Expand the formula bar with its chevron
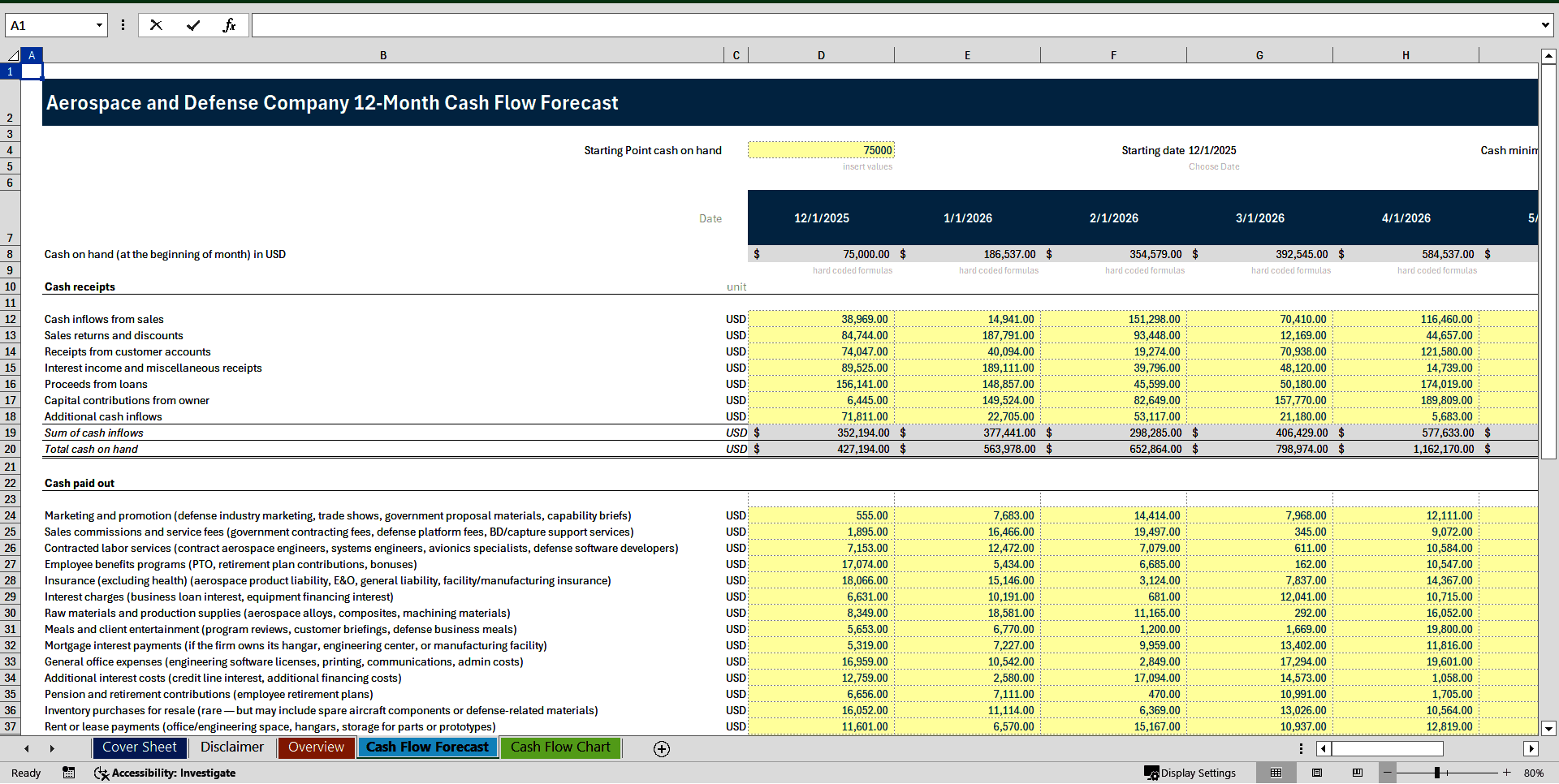The width and height of the screenshot is (1559, 784). 1545,24
